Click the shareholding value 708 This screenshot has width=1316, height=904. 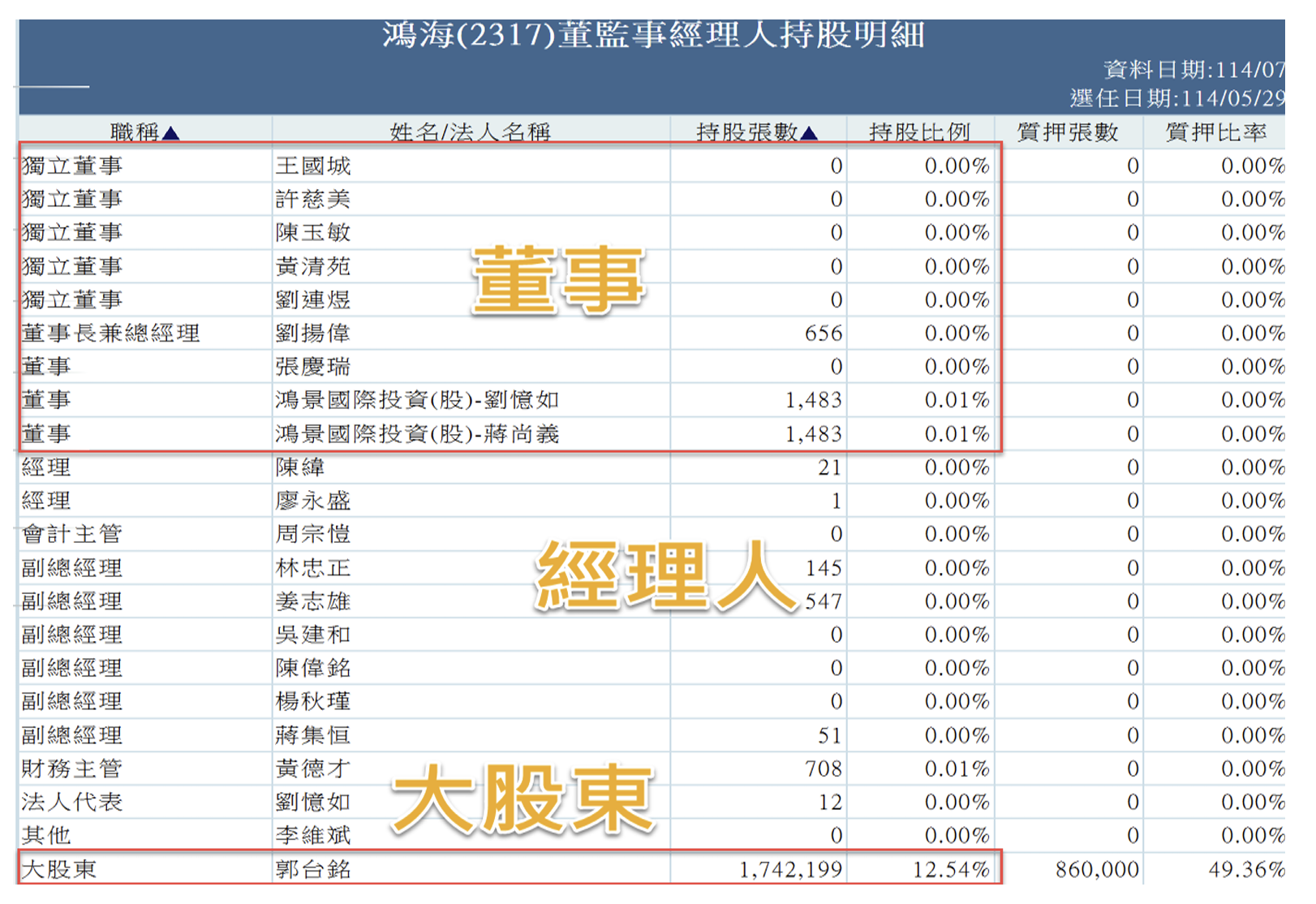pos(824,768)
